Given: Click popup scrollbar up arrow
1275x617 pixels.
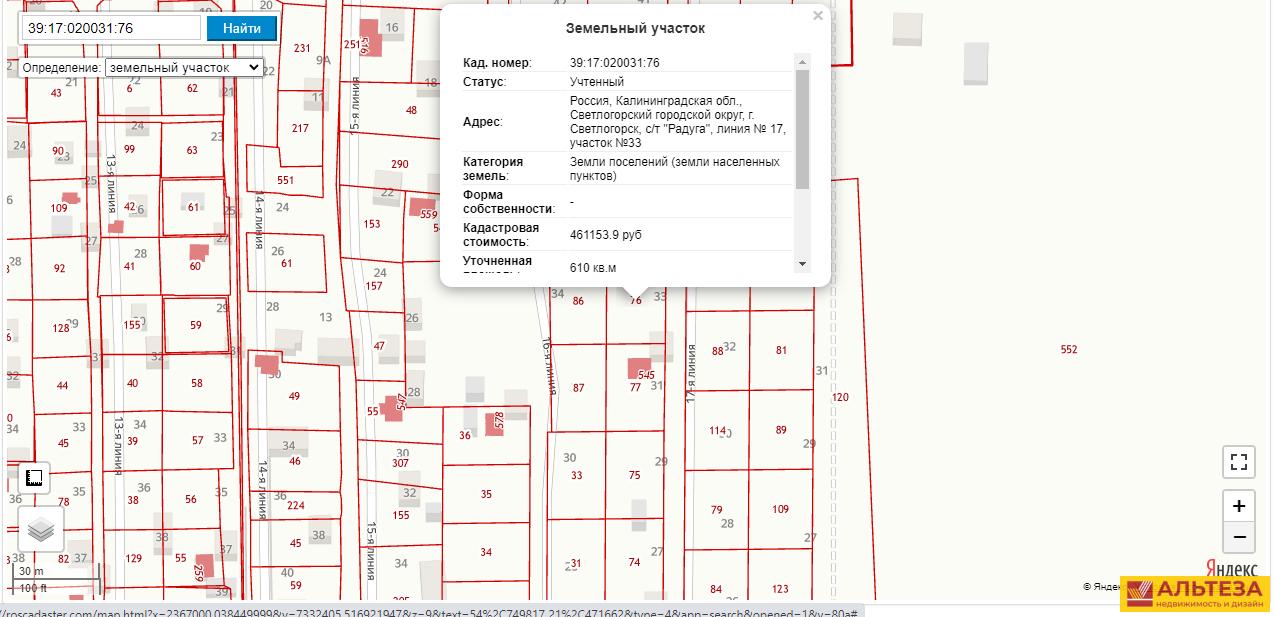Looking at the screenshot, I should point(802,62).
